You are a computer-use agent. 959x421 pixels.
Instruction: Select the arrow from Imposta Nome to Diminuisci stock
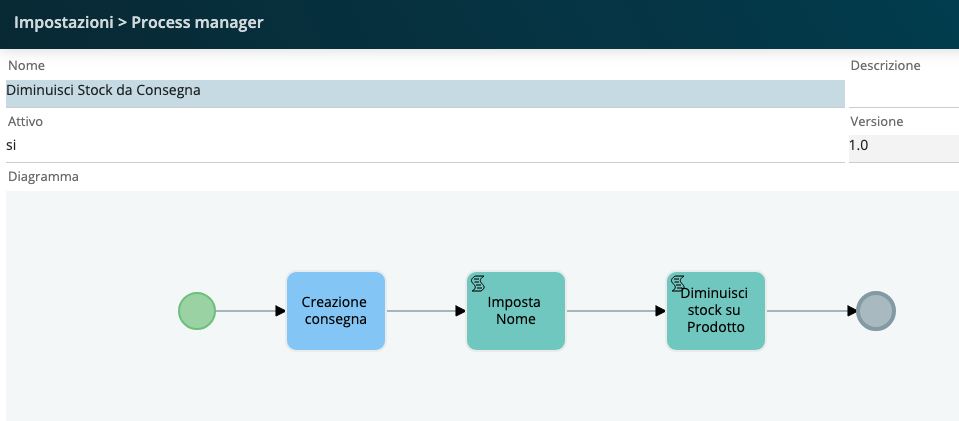coord(616,311)
